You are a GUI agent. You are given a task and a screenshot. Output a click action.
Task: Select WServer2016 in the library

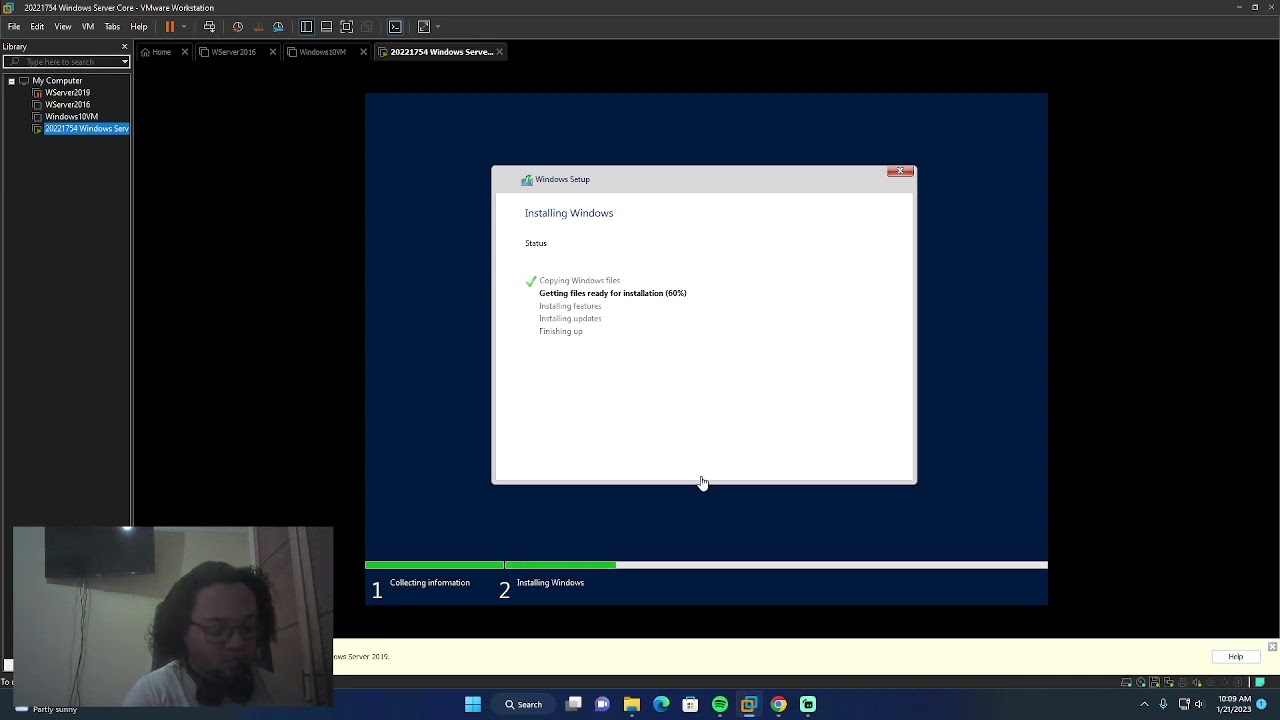(67, 105)
